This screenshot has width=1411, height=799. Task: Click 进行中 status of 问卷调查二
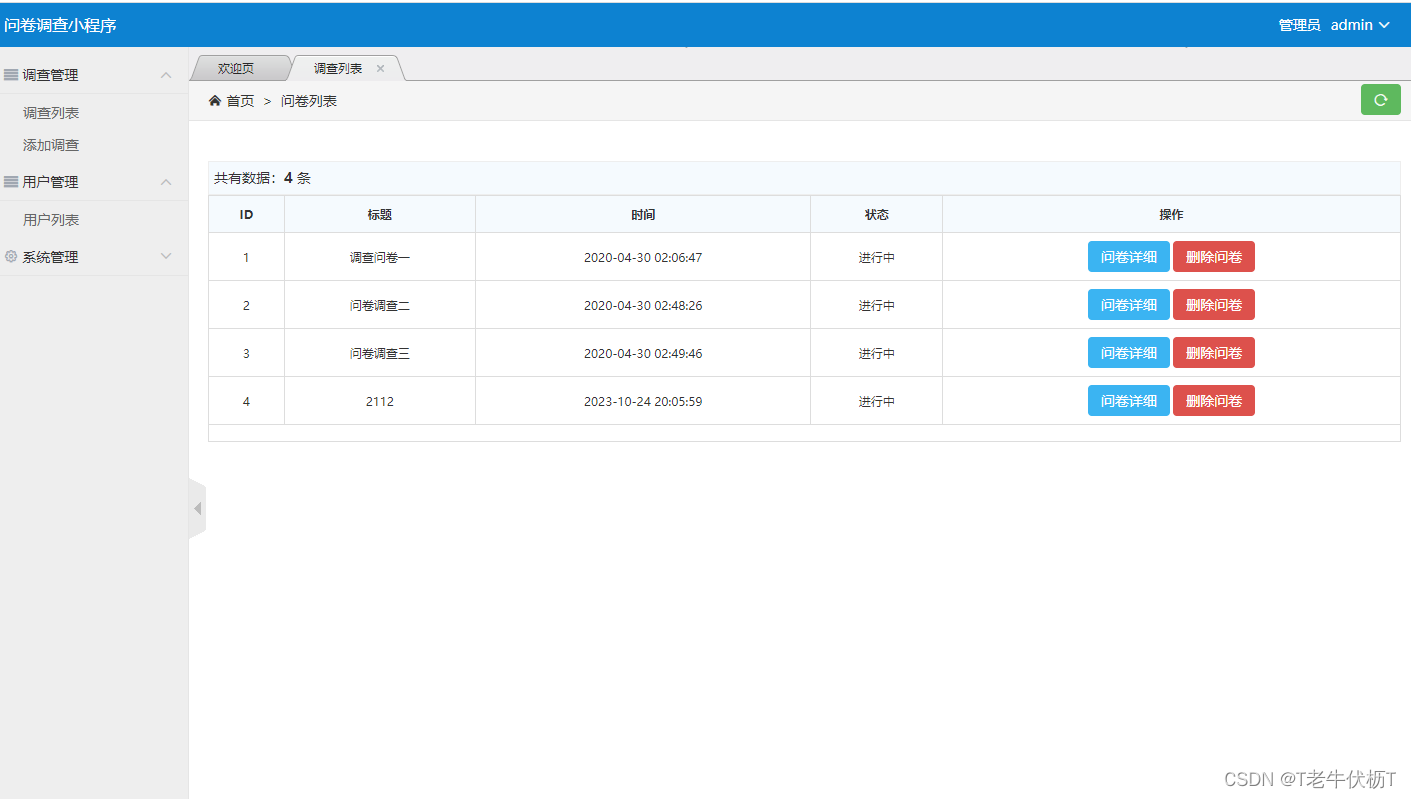tap(876, 306)
